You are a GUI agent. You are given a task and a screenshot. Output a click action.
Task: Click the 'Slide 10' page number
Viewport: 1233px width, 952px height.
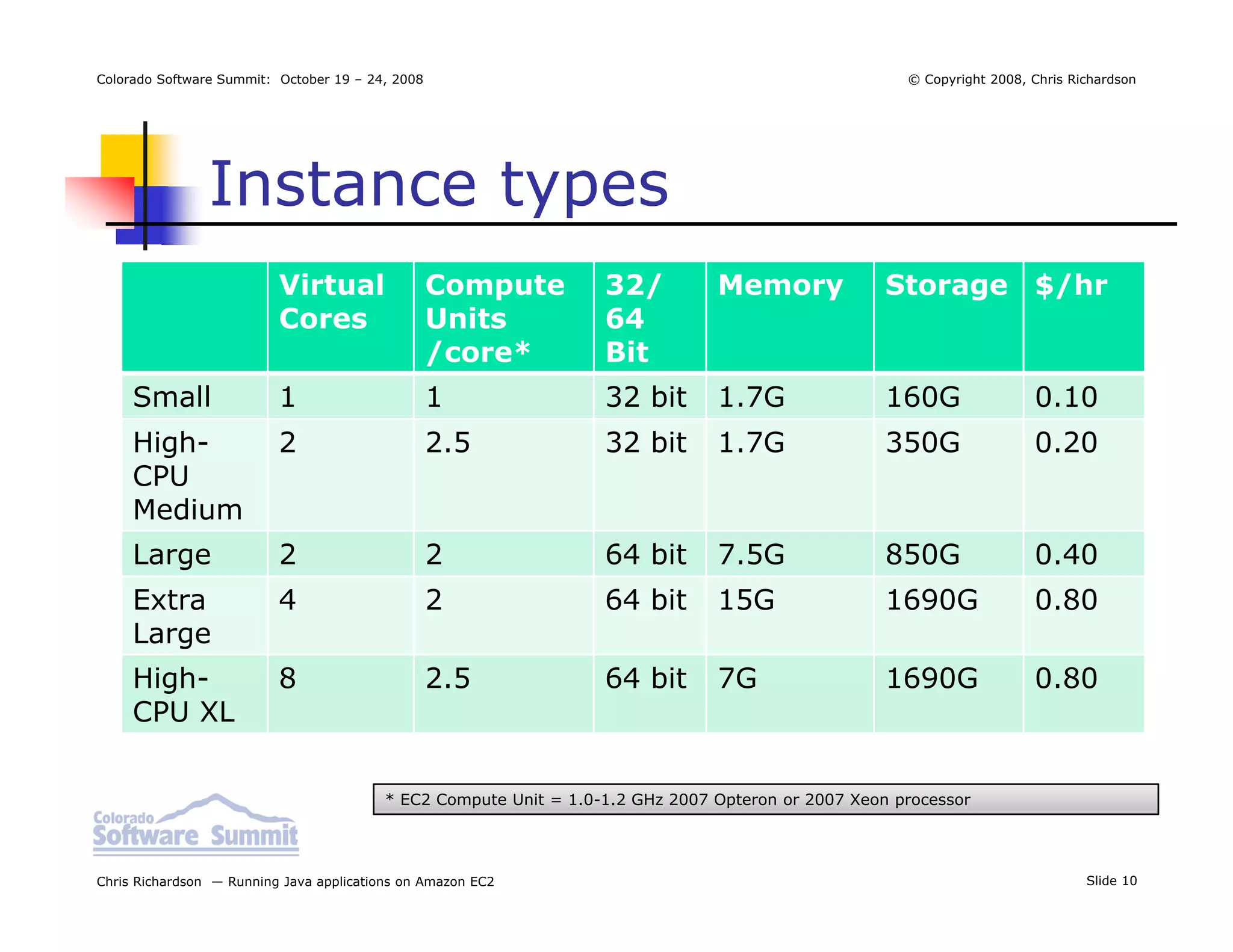coord(1111,881)
